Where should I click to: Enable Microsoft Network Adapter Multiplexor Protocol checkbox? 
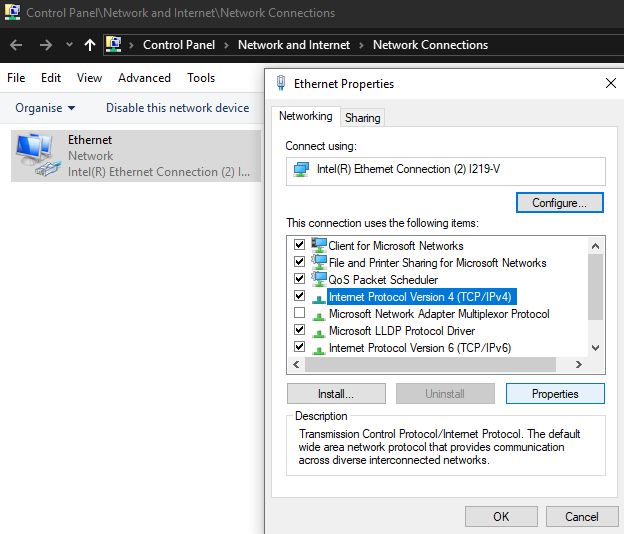(299, 314)
